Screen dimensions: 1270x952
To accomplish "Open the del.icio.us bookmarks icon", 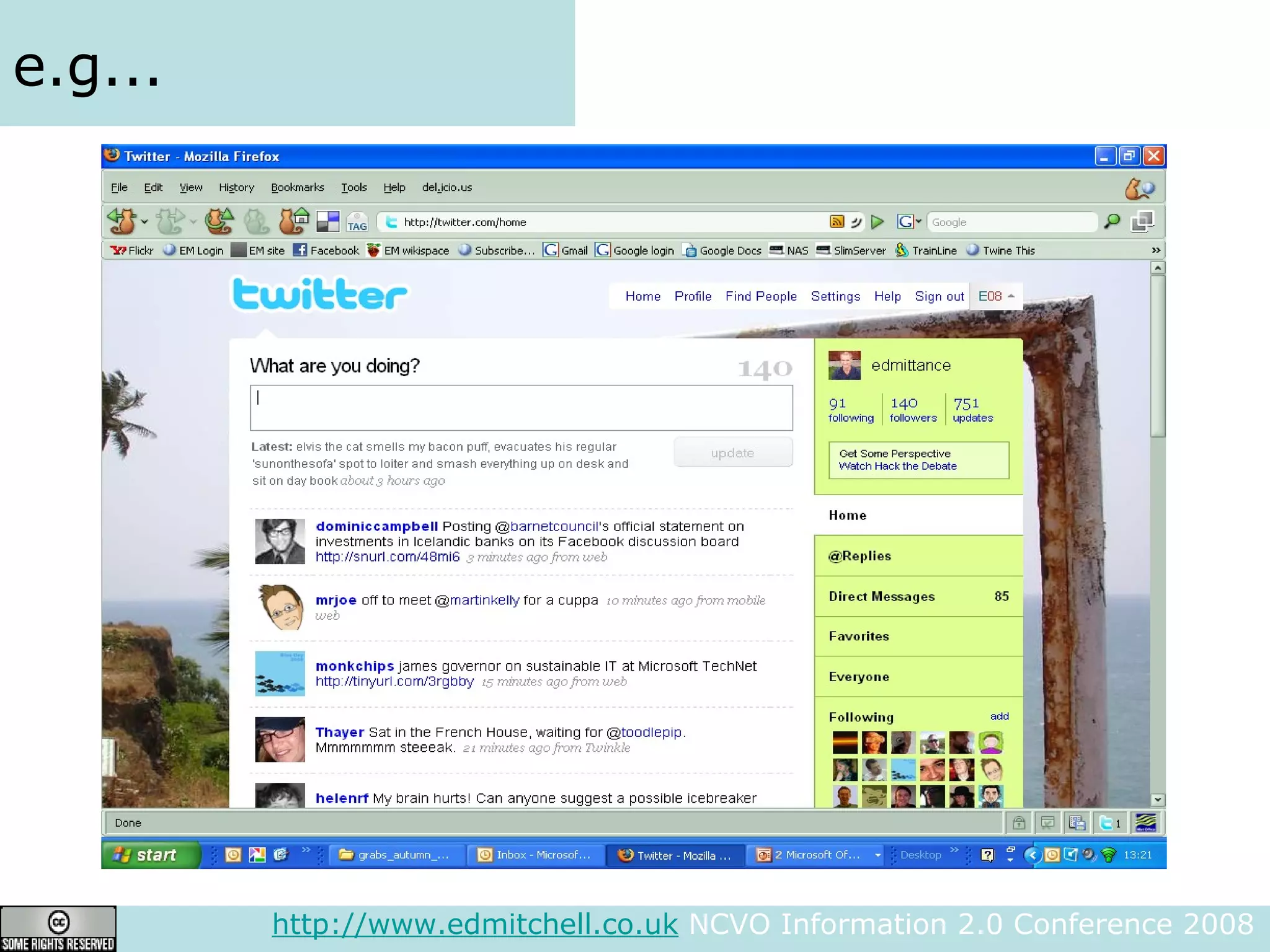I will 327,221.
